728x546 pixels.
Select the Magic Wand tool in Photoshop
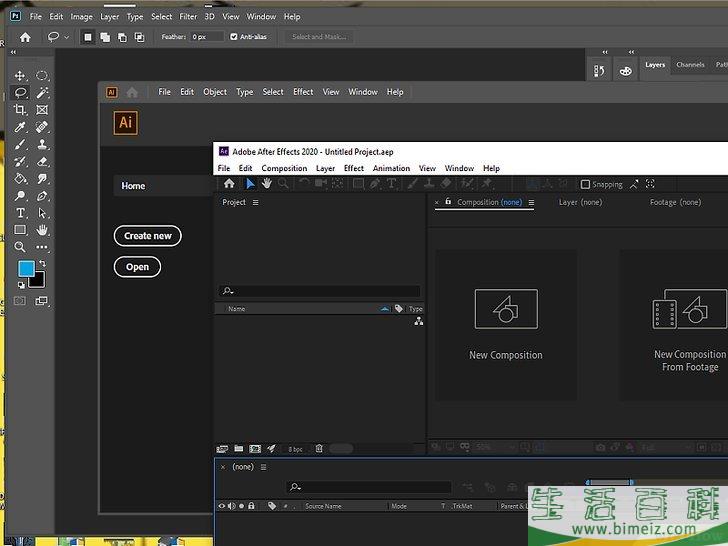42,92
